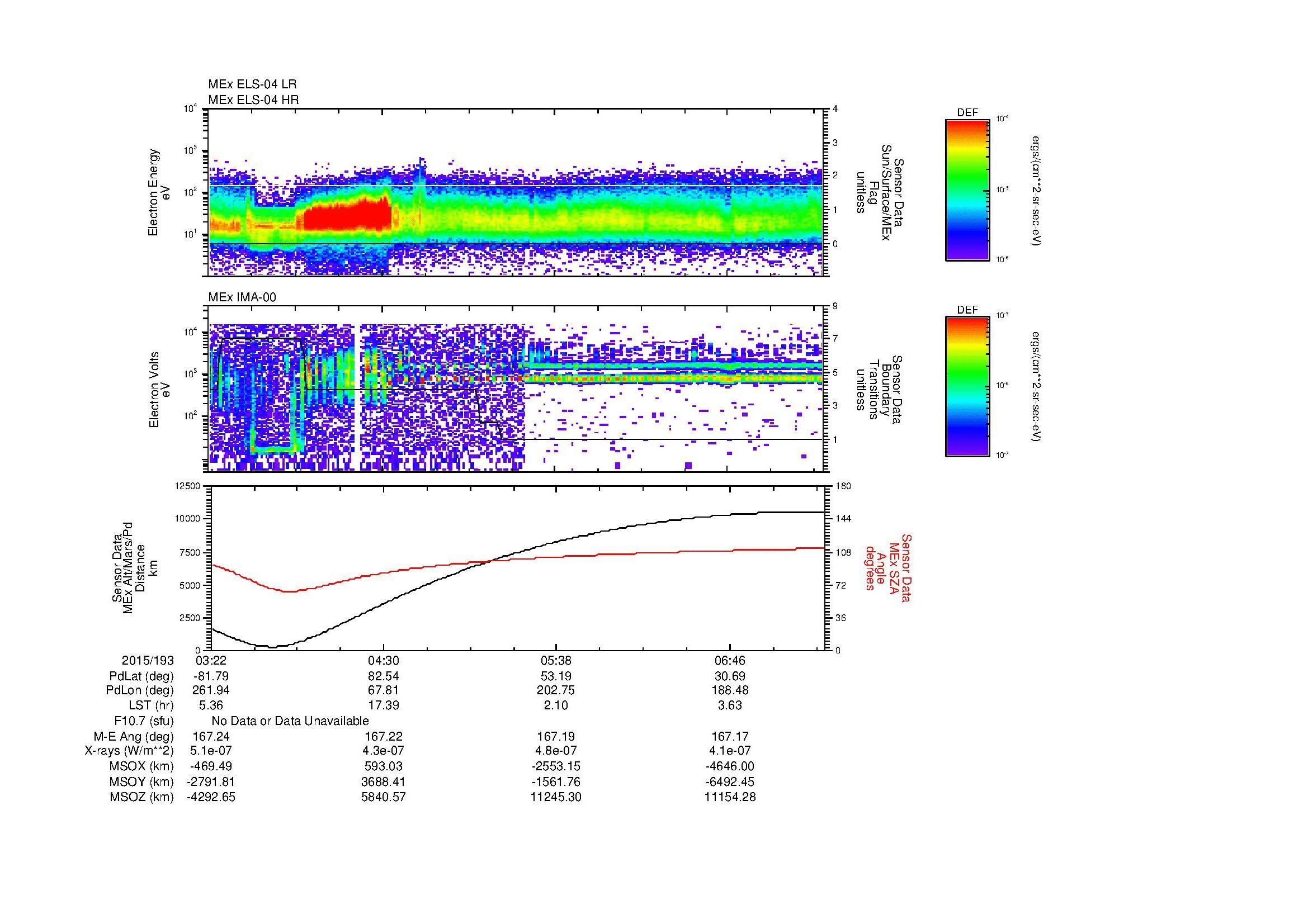Click the PdLat value 82.54

click(x=384, y=676)
